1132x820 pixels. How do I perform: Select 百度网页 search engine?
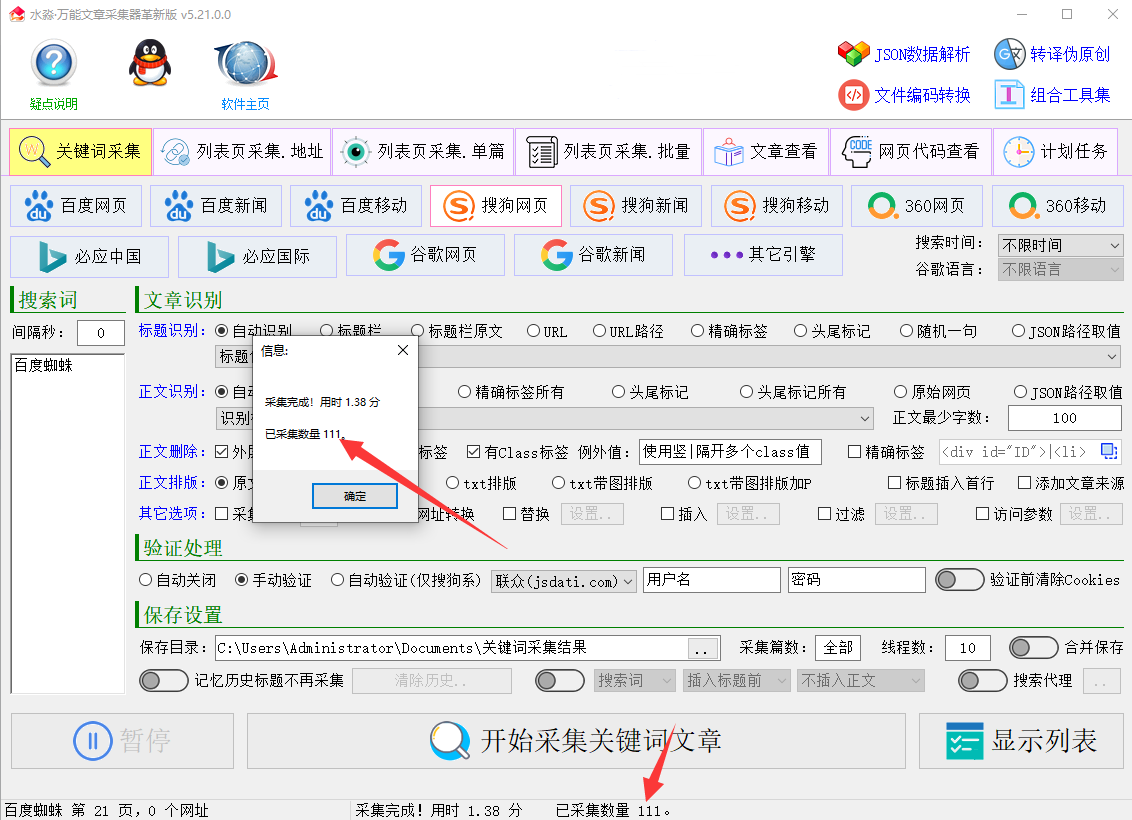[x=76, y=206]
